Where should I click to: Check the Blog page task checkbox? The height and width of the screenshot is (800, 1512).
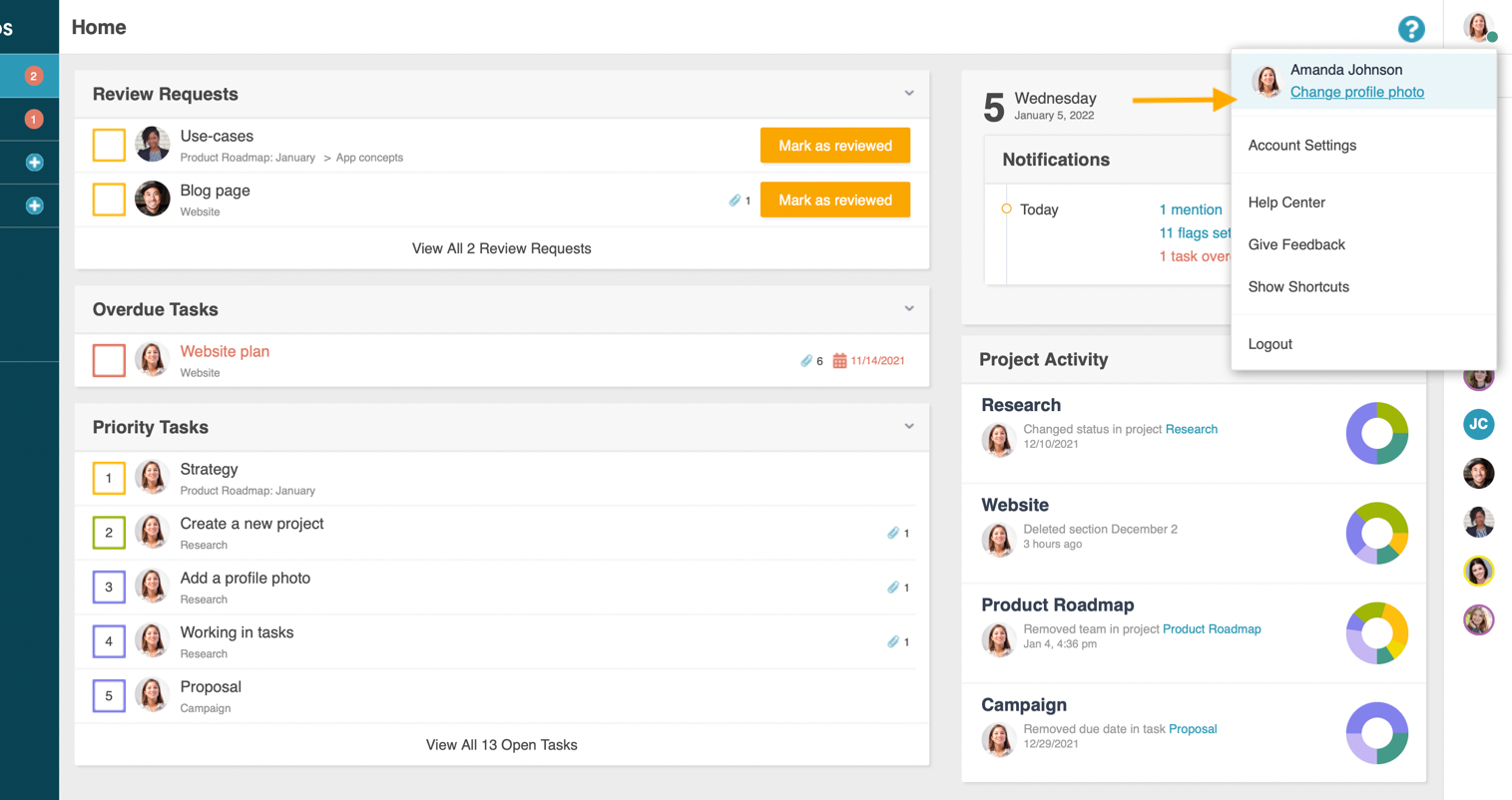(x=109, y=200)
